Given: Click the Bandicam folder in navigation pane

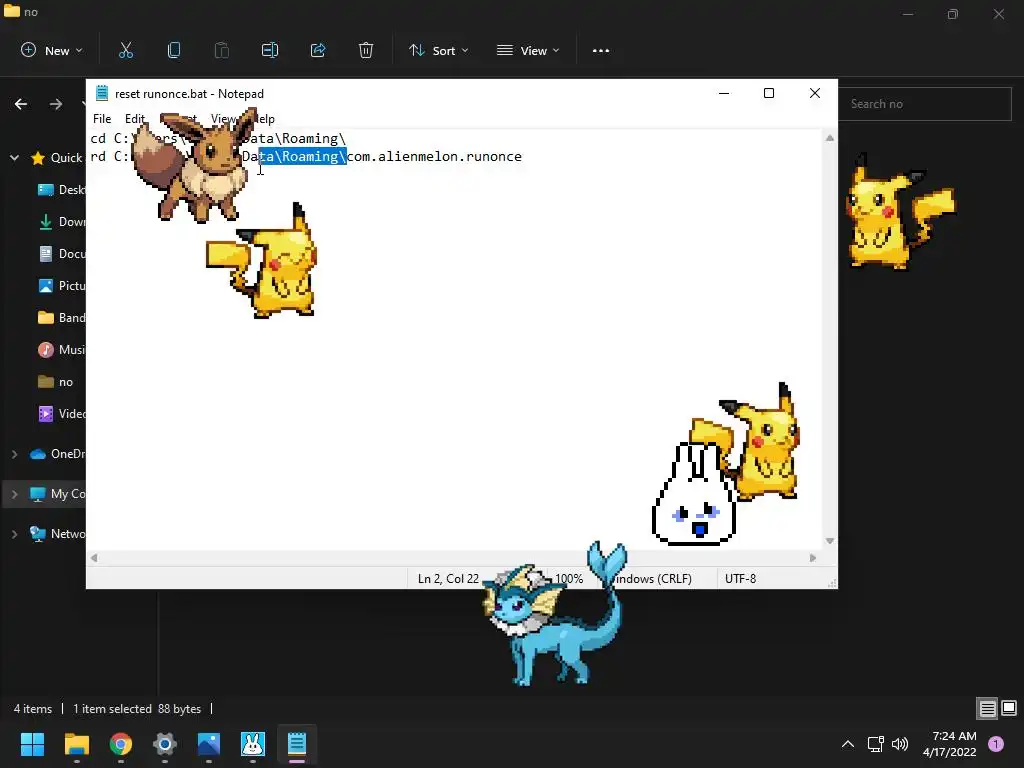Looking at the screenshot, I should (x=61, y=317).
